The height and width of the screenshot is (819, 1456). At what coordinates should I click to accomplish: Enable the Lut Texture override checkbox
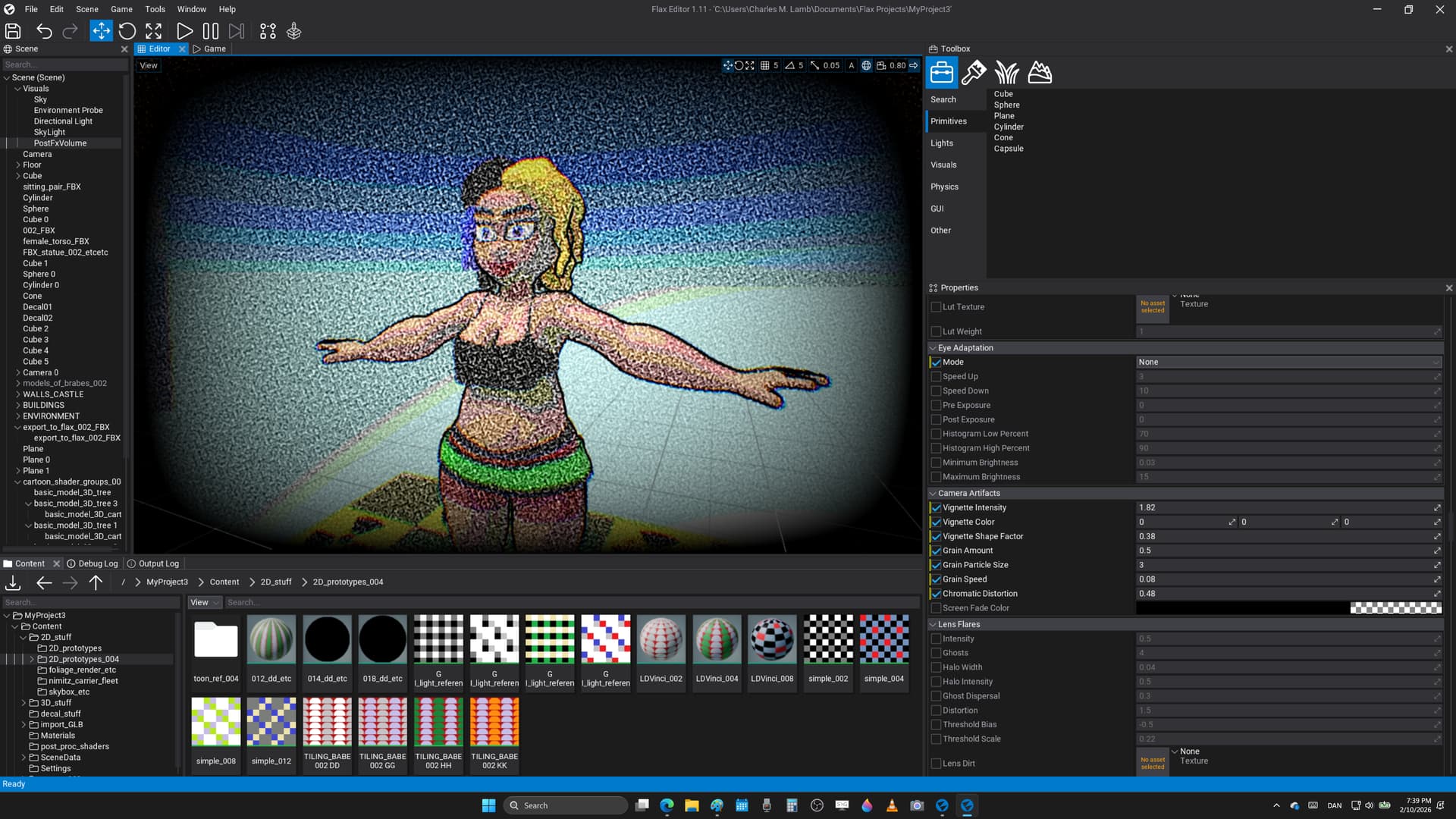pyautogui.click(x=936, y=307)
